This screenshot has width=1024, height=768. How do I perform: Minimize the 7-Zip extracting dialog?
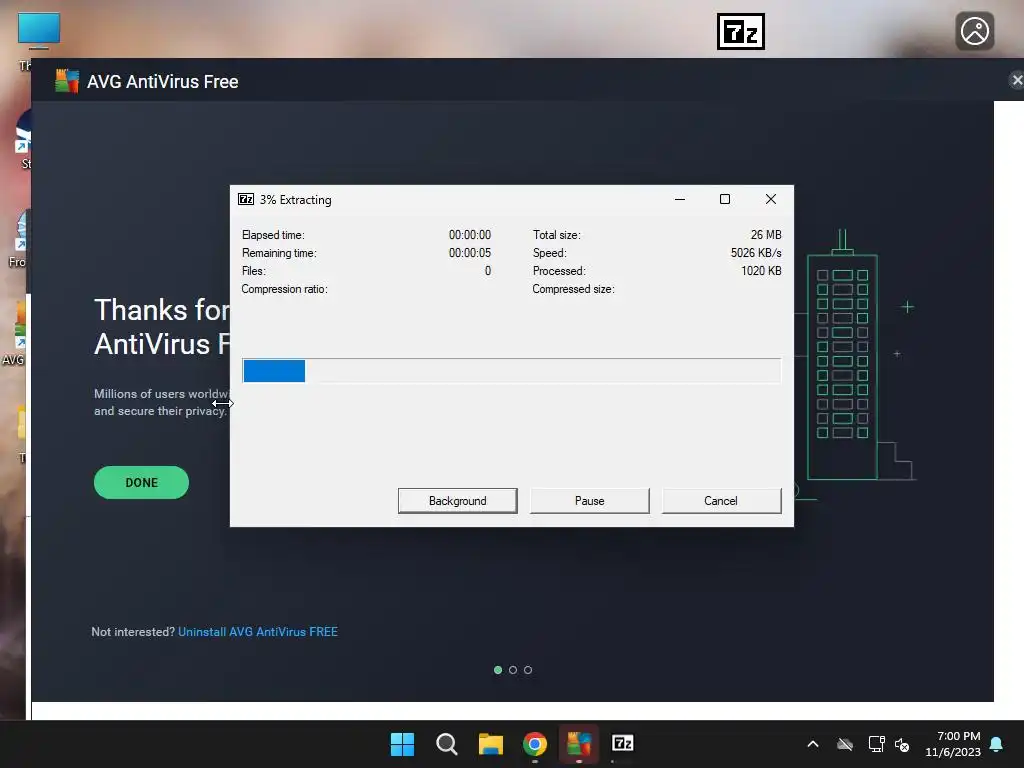point(680,199)
